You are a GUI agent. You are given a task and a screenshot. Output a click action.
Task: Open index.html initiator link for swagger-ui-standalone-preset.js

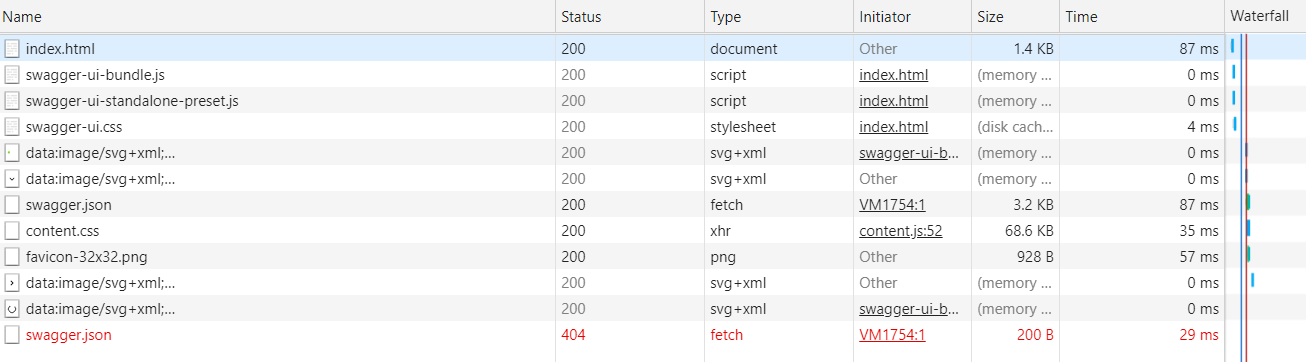point(893,100)
